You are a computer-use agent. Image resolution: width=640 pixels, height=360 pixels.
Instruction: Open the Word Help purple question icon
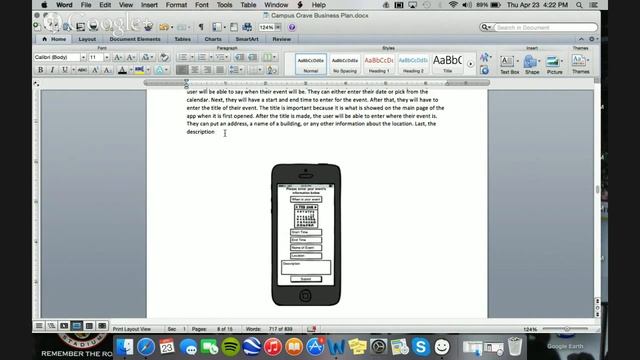click(291, 27)
